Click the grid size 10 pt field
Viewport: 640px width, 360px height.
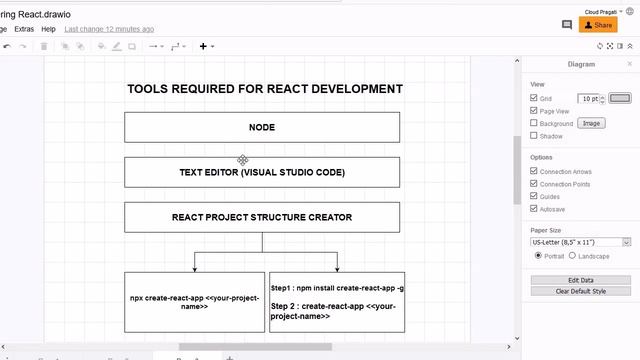pyautogui.click(x=589, y=98)
